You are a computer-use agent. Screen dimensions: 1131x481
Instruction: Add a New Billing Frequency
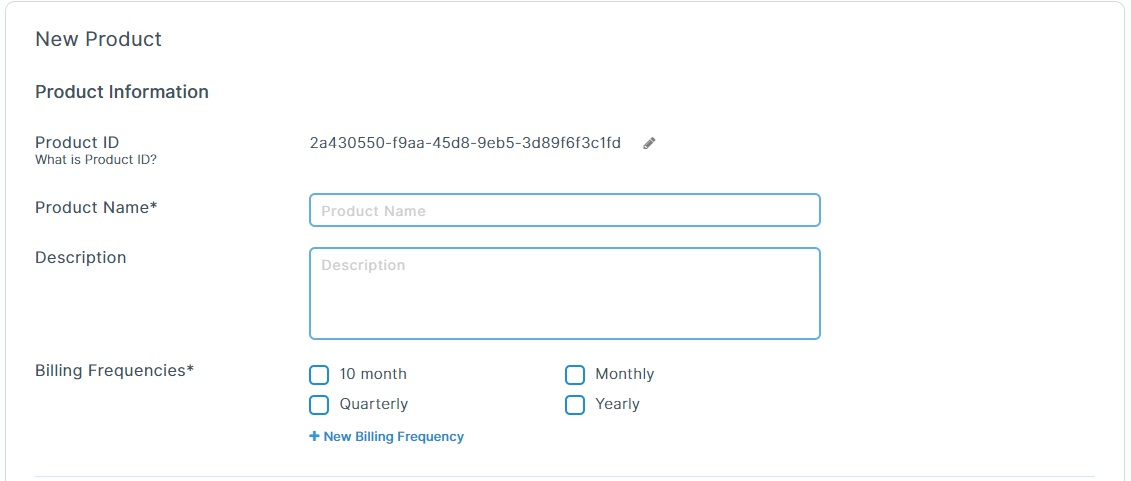387,436
